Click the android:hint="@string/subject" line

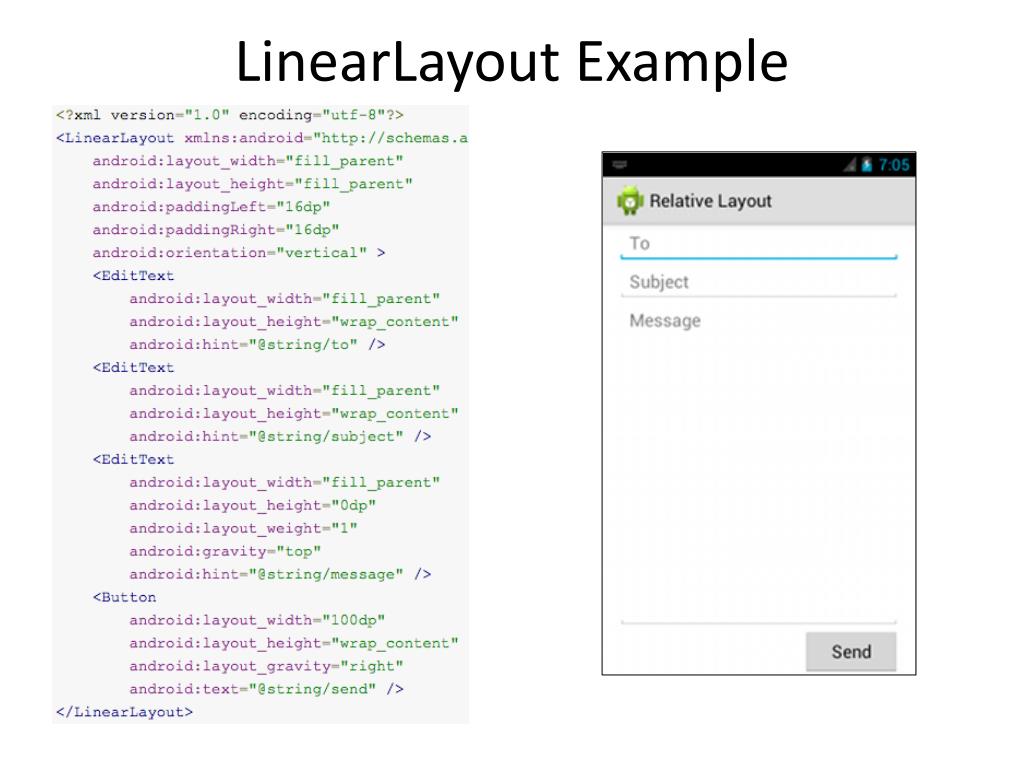280,436
